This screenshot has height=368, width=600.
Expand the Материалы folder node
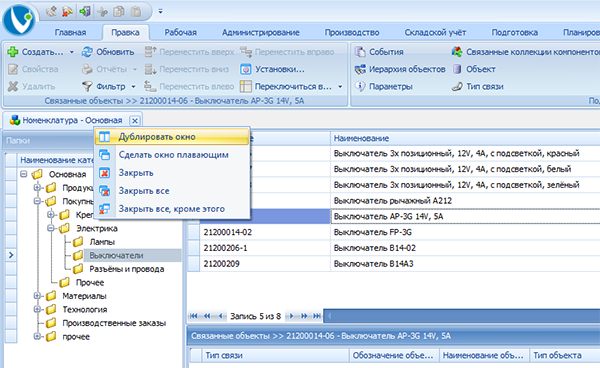point(37,296)
